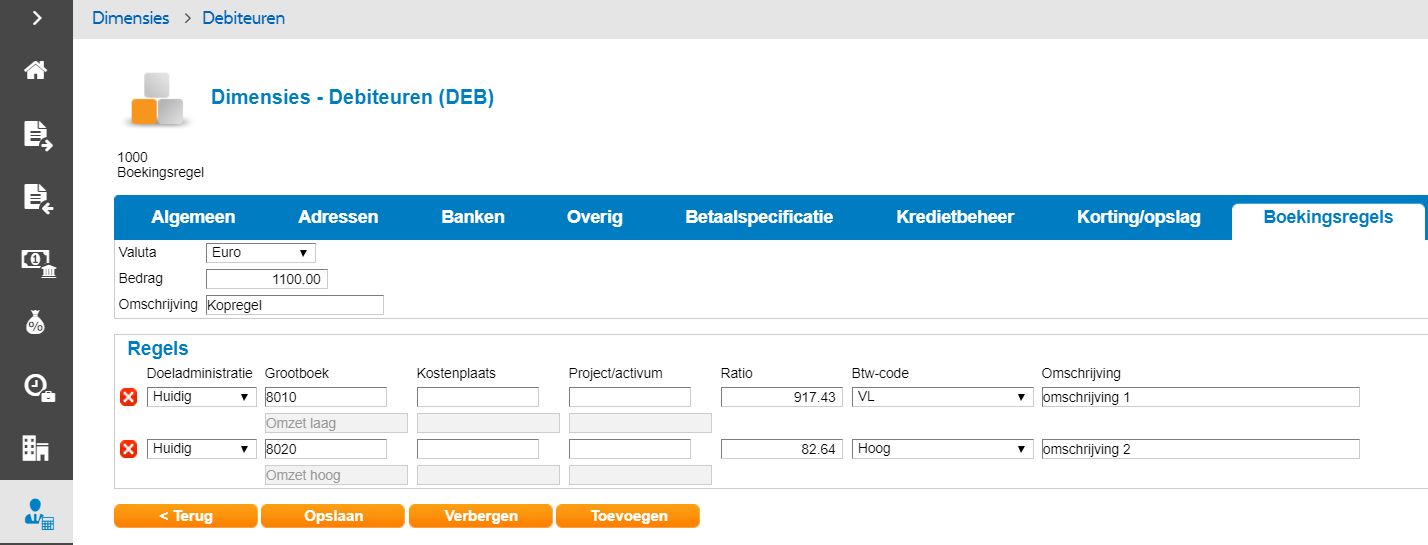Open the VL Btw-code dropdown
This screenshot has width=1428, height=545.
pos(942,397)
